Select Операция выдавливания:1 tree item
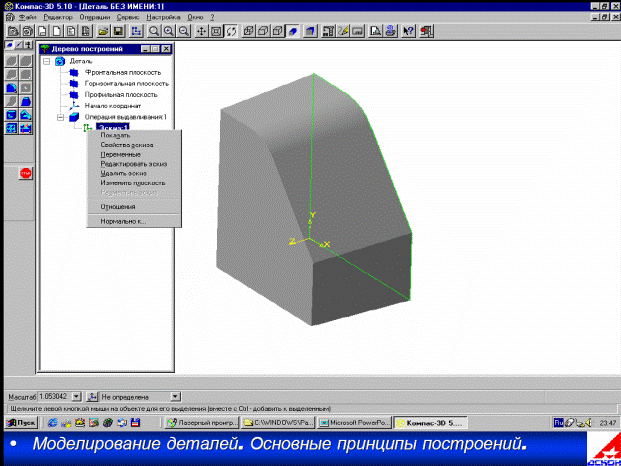This screenshot has height=466, width=621. point(126,117)
